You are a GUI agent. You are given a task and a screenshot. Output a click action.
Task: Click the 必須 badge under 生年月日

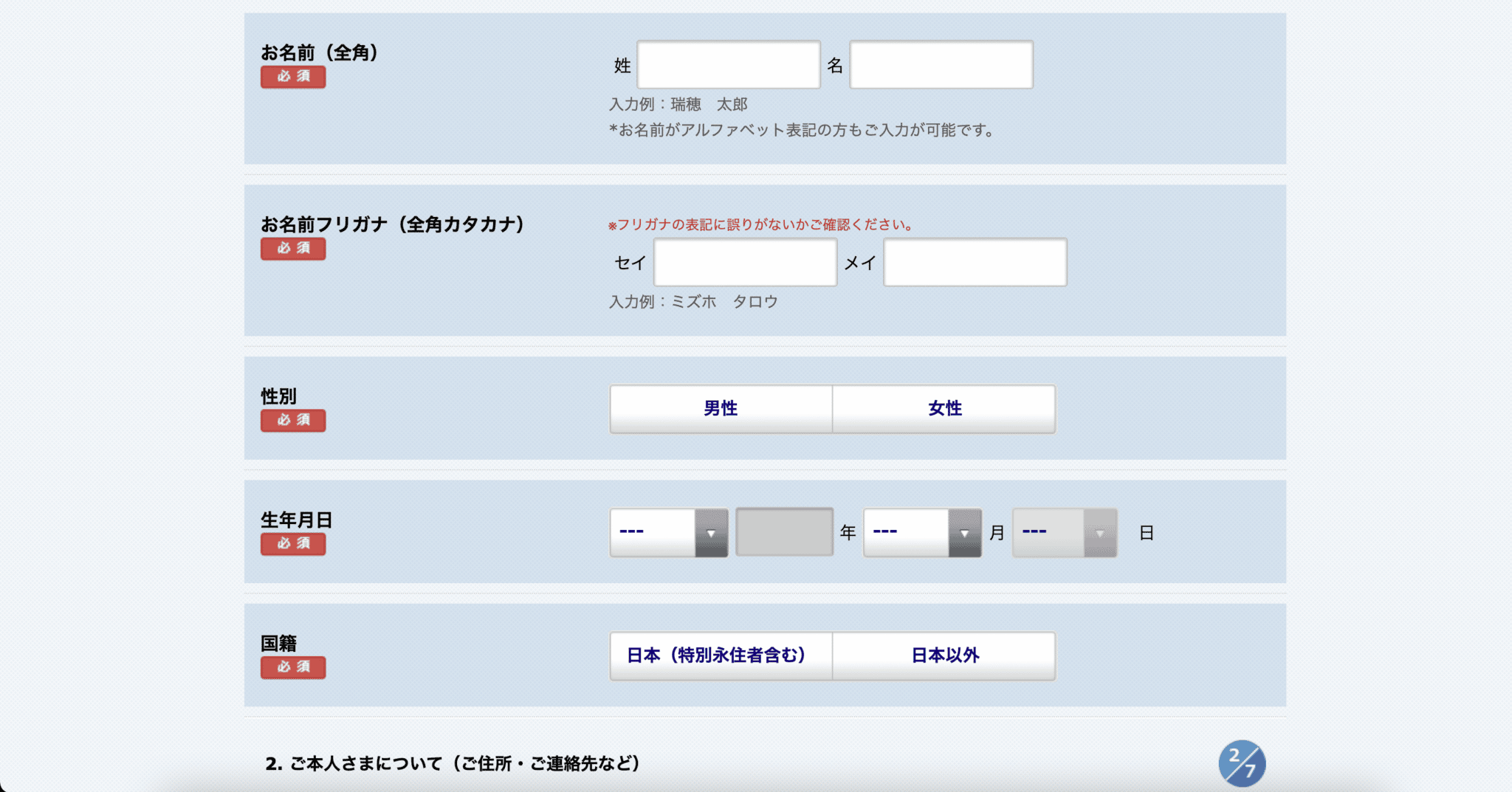click(x=293, y=544)
